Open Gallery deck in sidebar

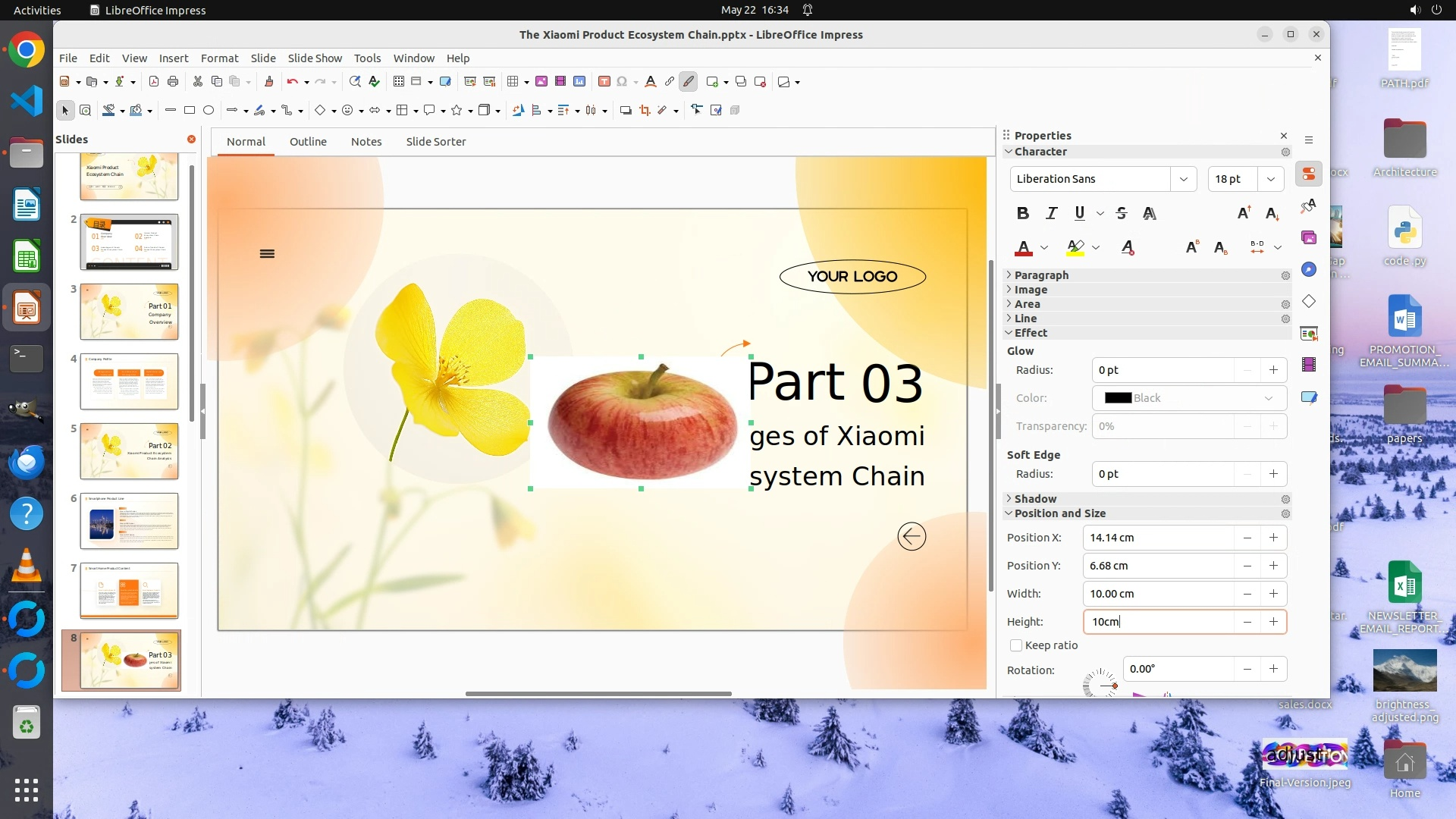pos(1309,237)
